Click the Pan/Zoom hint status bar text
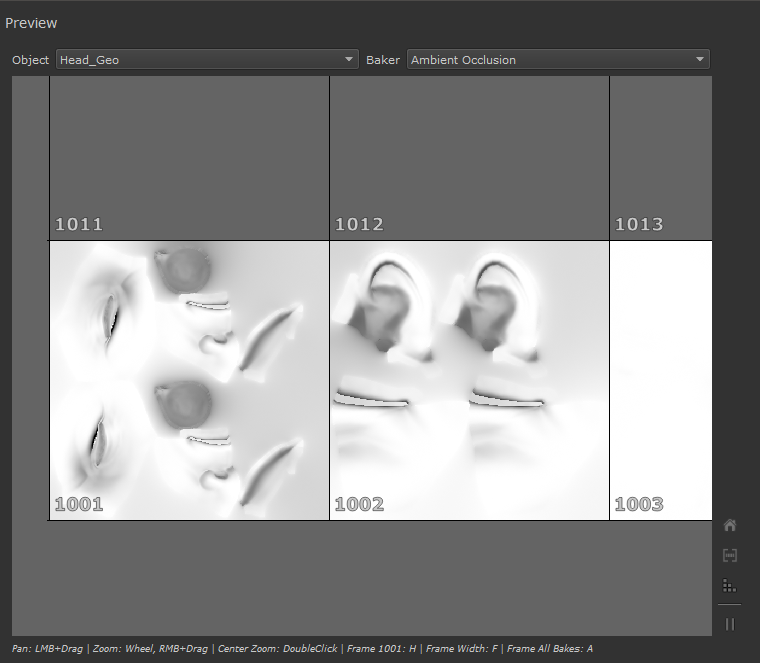 pos(300,649)
